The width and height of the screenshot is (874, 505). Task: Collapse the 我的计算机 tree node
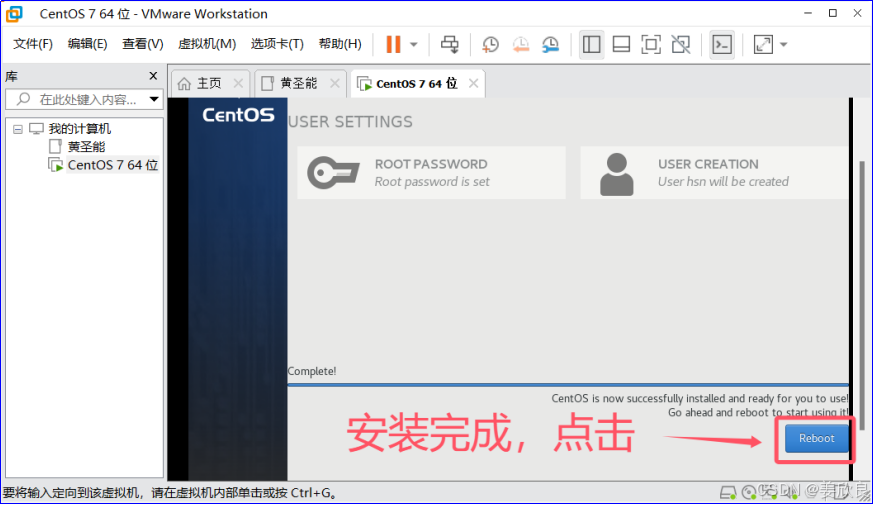pos(18,129)
